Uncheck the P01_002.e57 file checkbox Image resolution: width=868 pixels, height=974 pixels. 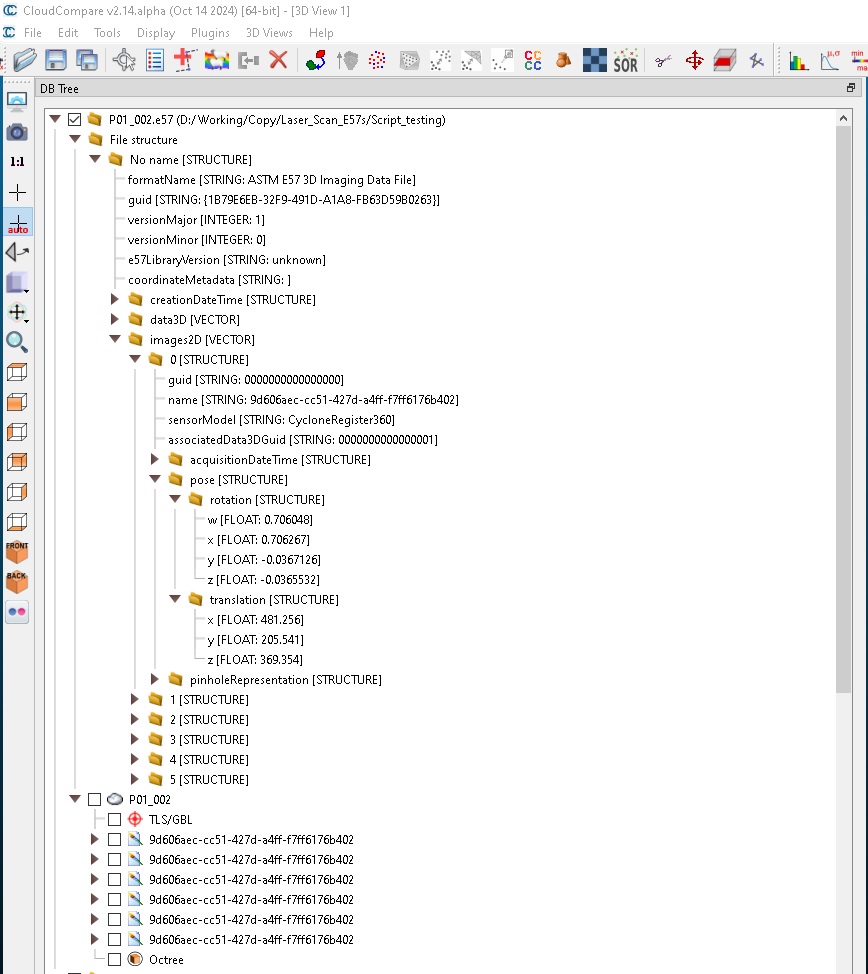click(x=74, y=120)
